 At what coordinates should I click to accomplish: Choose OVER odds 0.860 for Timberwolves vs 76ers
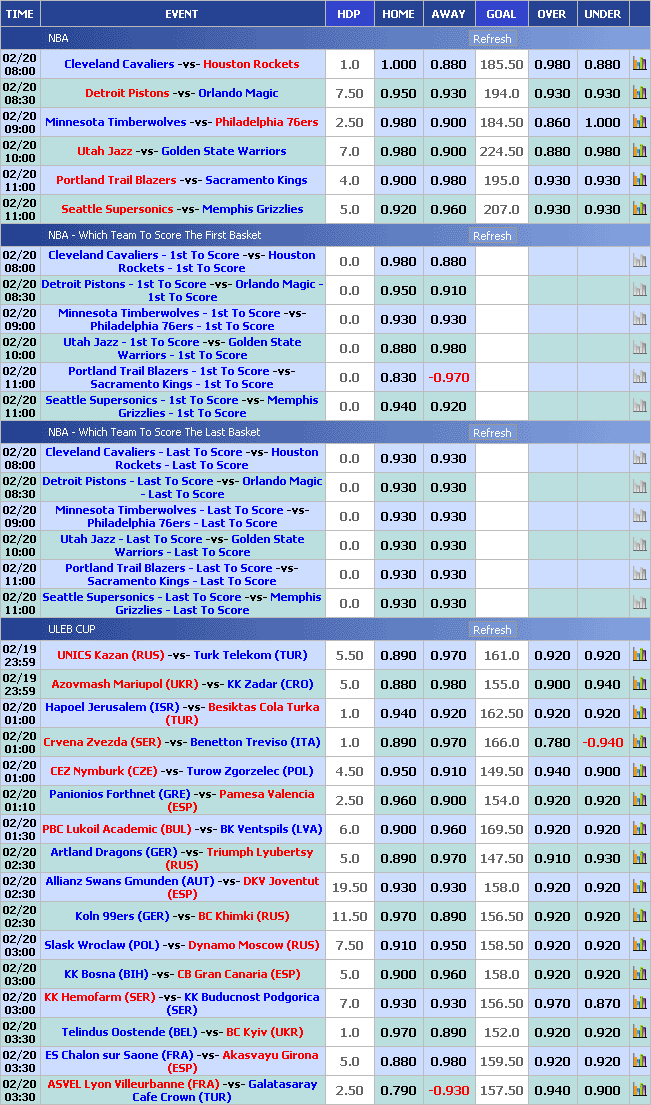coord(552,123)
